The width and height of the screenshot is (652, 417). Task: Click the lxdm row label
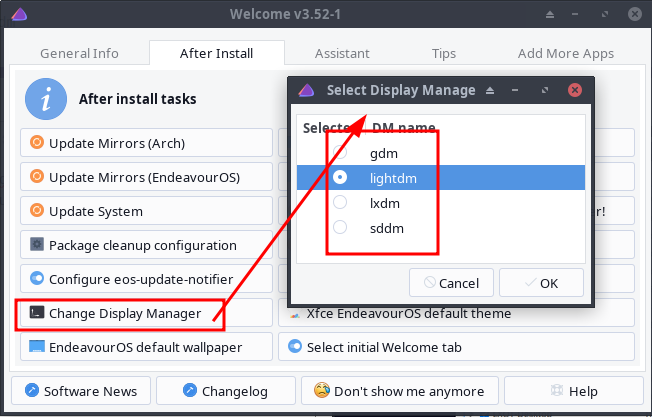(385, 203)
